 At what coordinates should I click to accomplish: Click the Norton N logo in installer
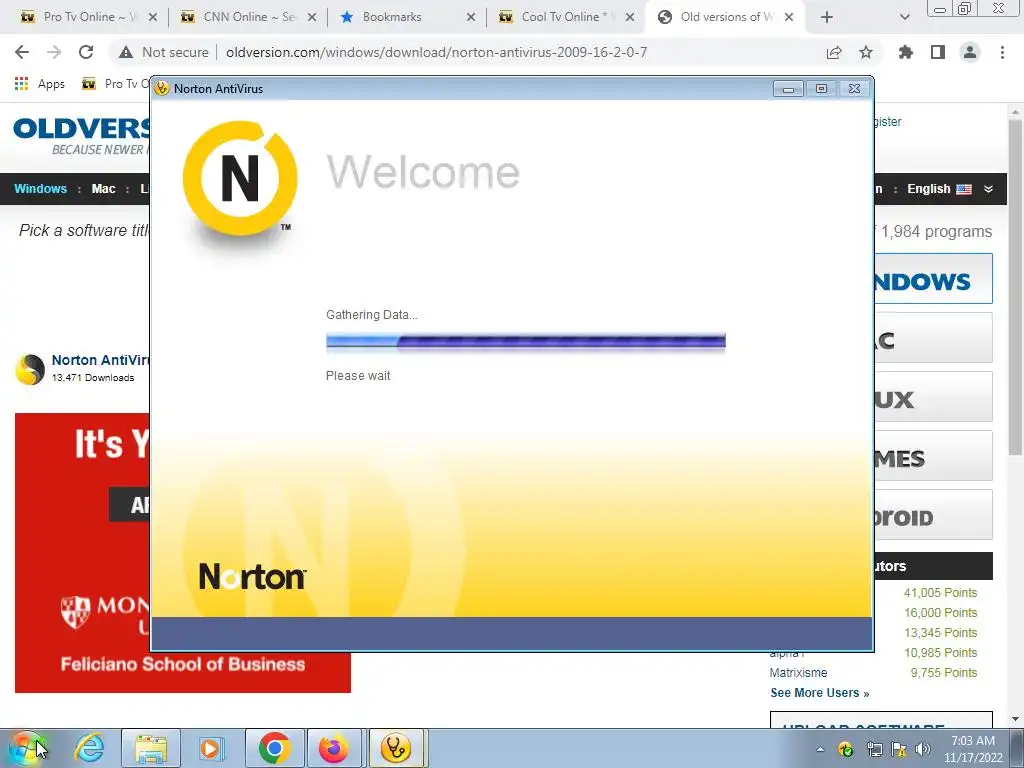pyautogui.click(x=240, y=178)
